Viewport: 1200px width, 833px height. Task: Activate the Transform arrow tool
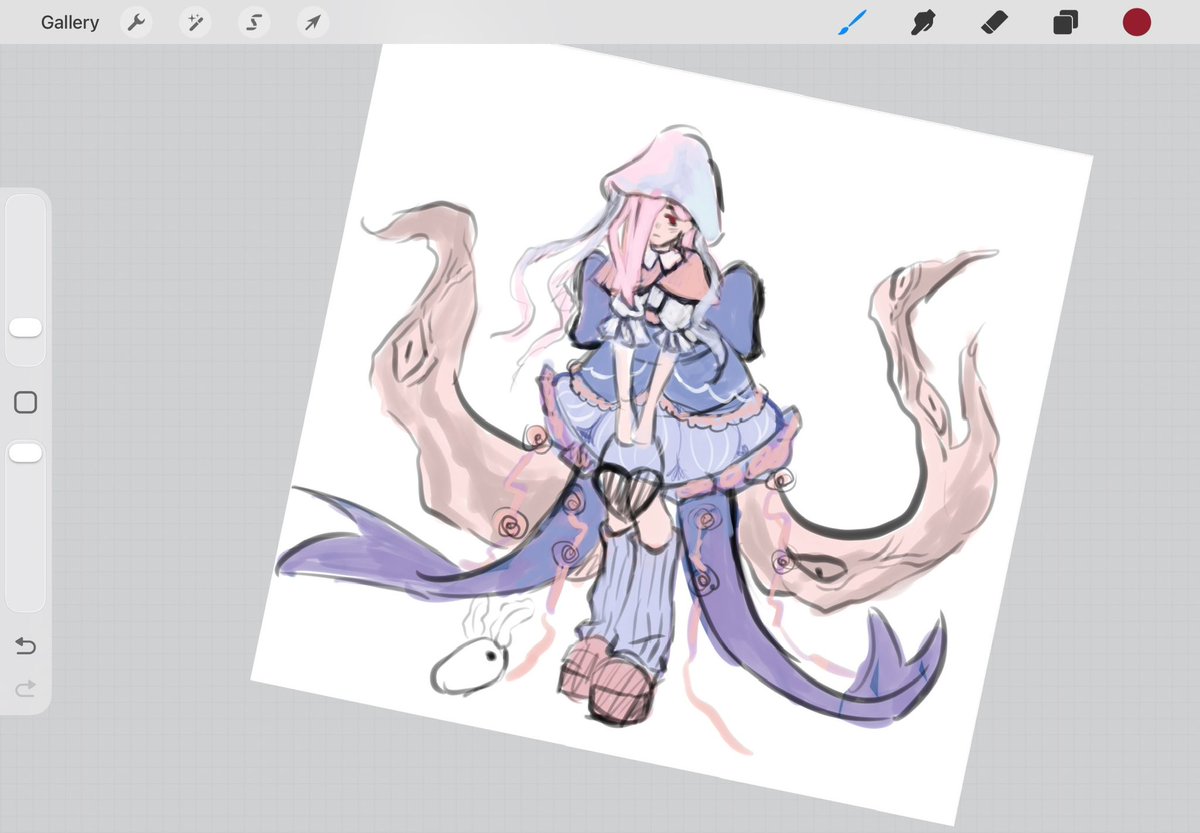pyautogui.click(x=313, y=22)
